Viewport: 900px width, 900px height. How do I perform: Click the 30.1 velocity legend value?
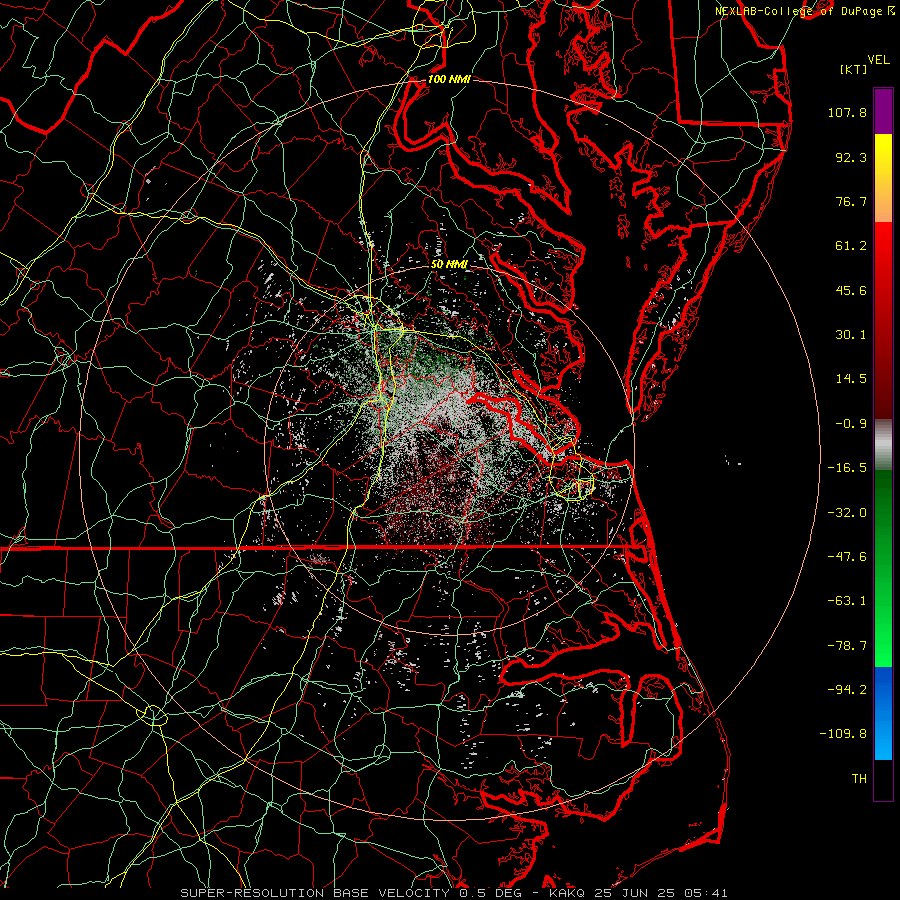[x=851, y=335]
